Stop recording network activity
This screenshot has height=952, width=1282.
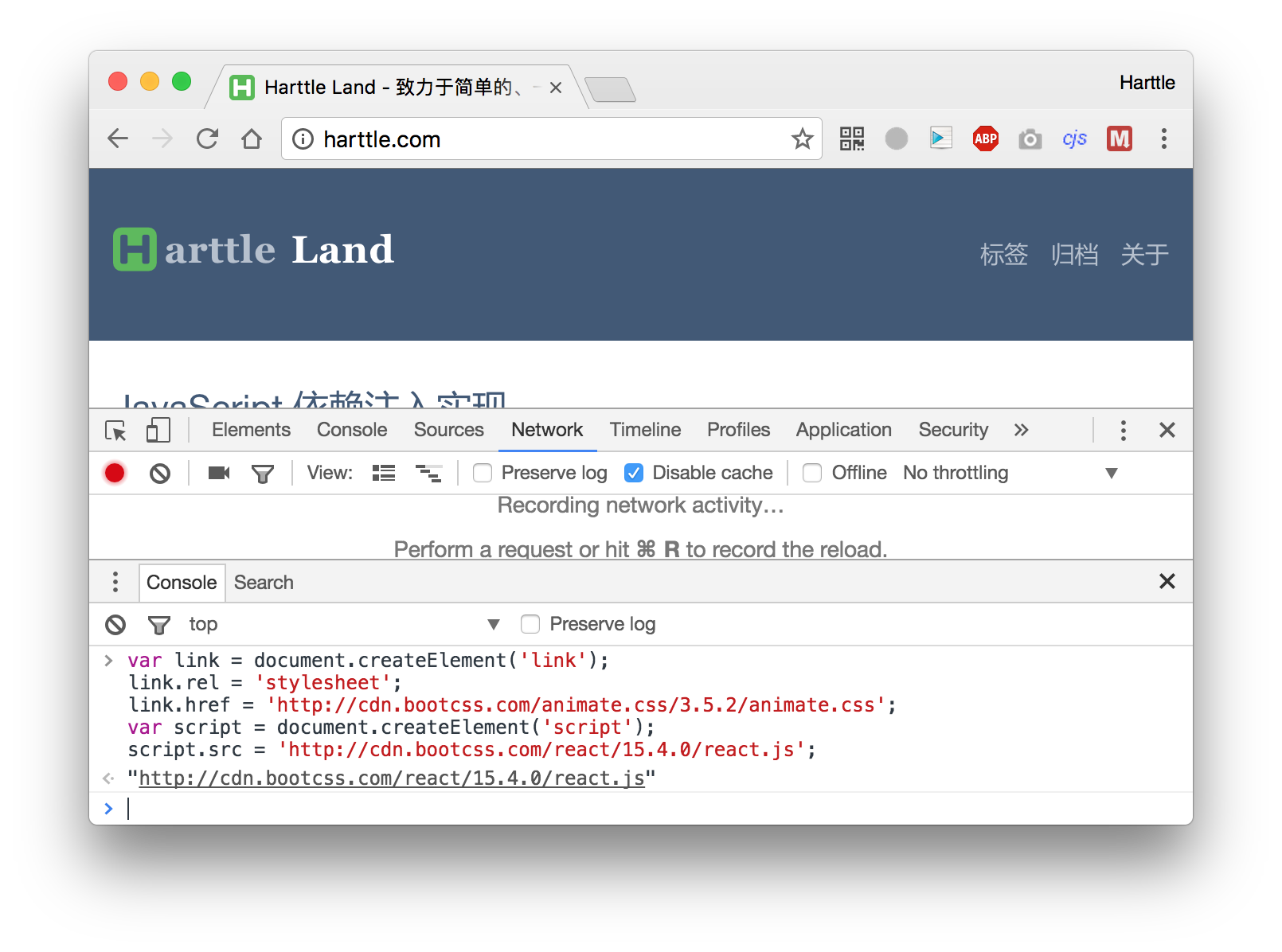(115, 473)
